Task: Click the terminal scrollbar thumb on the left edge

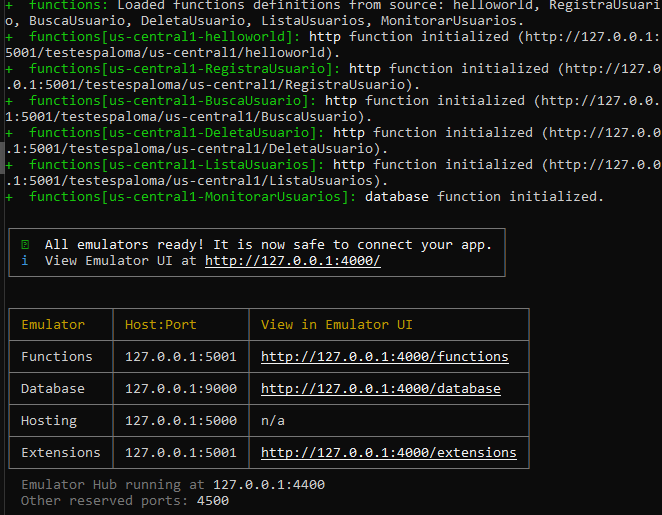Action: click(x=2, y=157)
